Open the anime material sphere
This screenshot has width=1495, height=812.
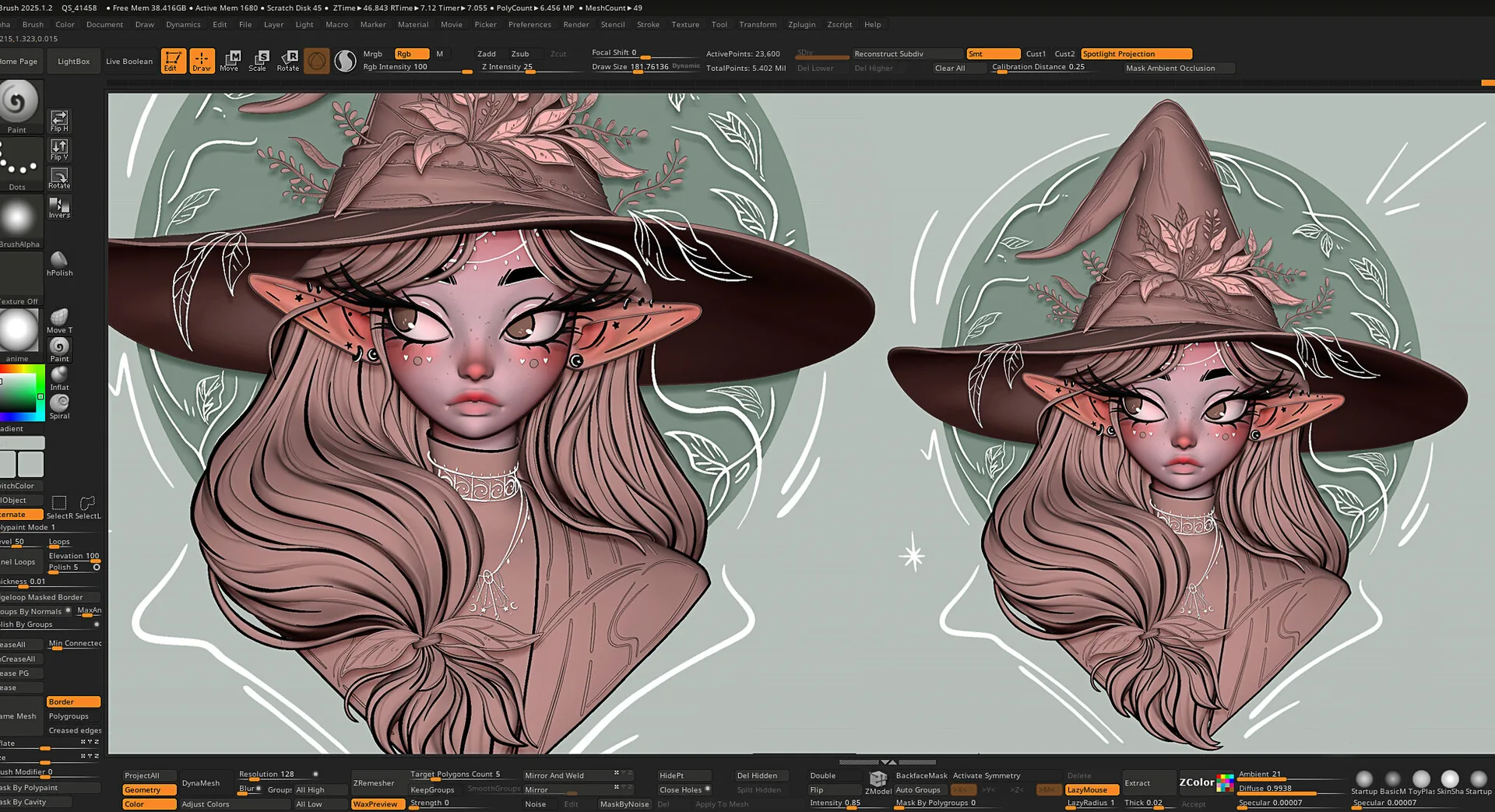pyautogui.click(x=19, y=336)
